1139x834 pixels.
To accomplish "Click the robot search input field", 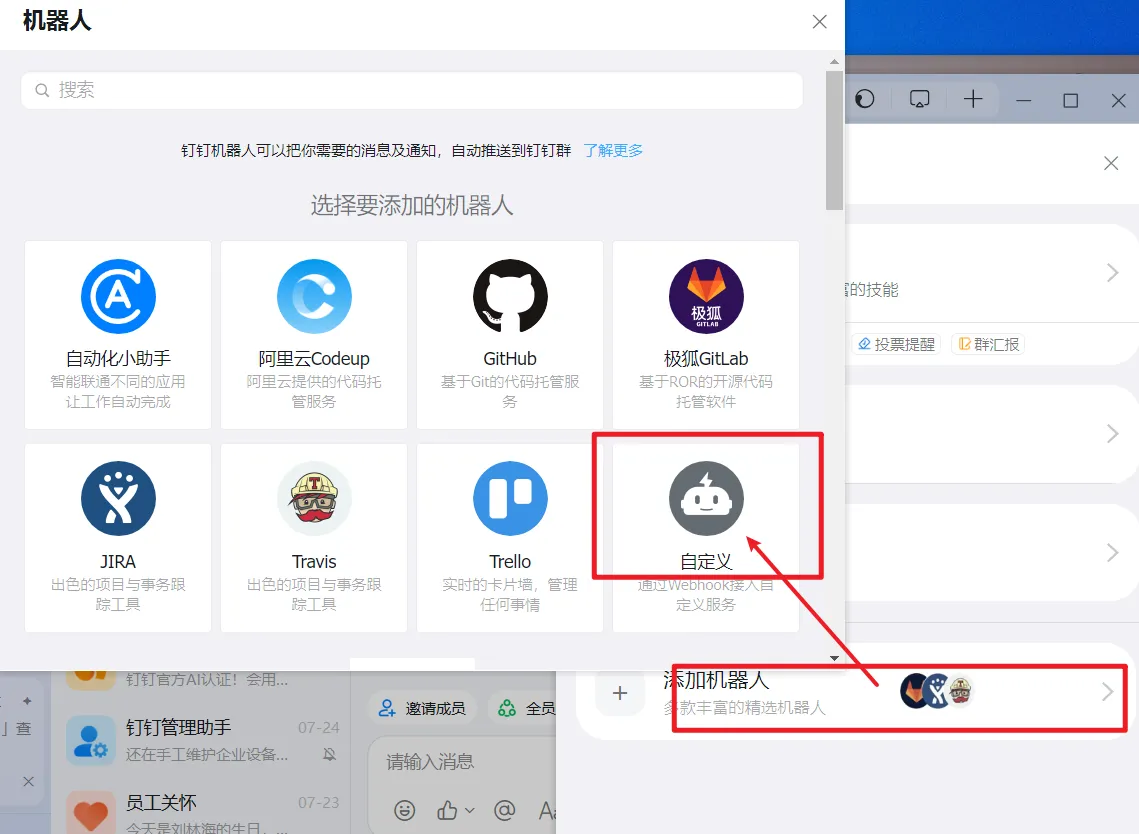I will pos(411,90).
